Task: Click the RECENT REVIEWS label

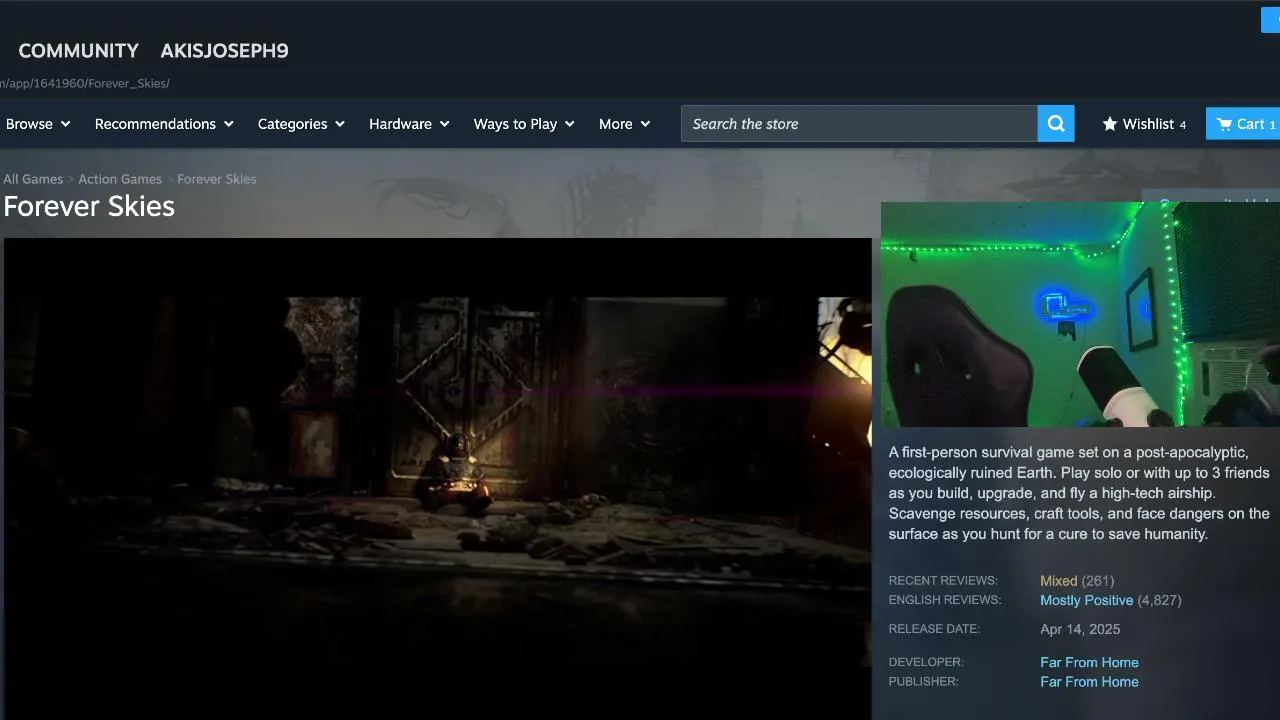Action: pyautogui.click(x=943, y=581)
